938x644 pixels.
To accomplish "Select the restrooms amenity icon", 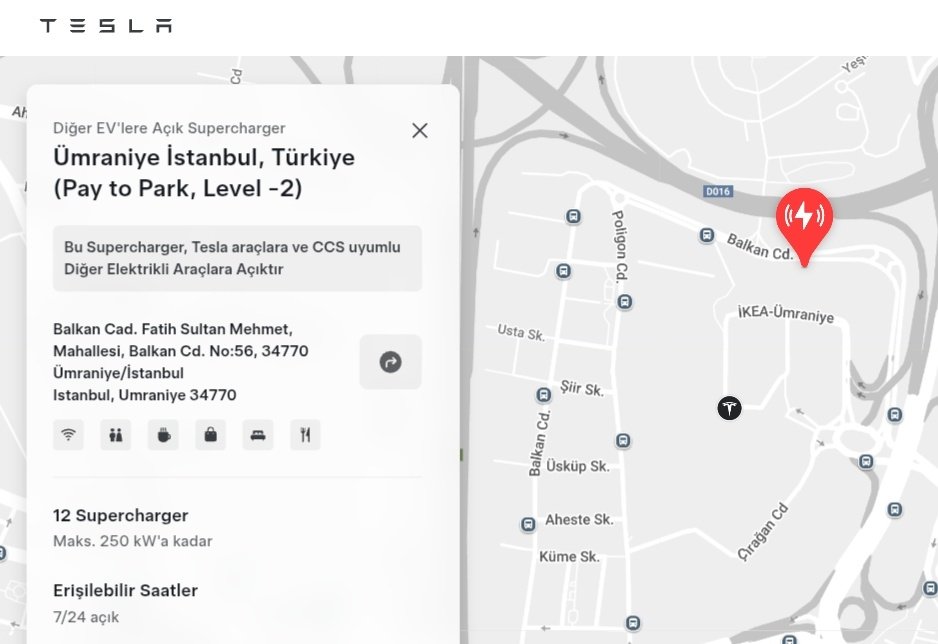I will 115,435.
